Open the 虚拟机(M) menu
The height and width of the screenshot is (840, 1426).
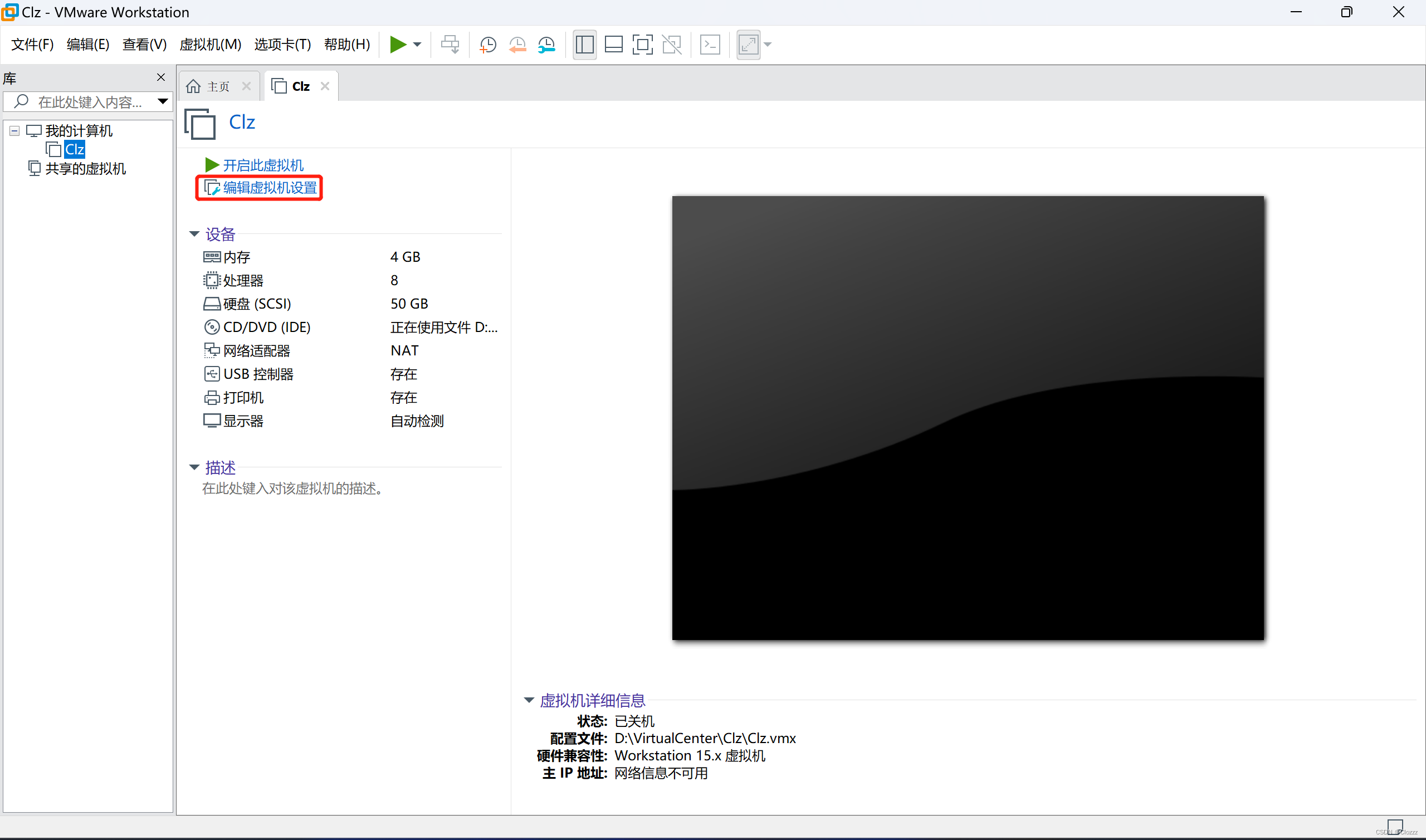[210, 45]
